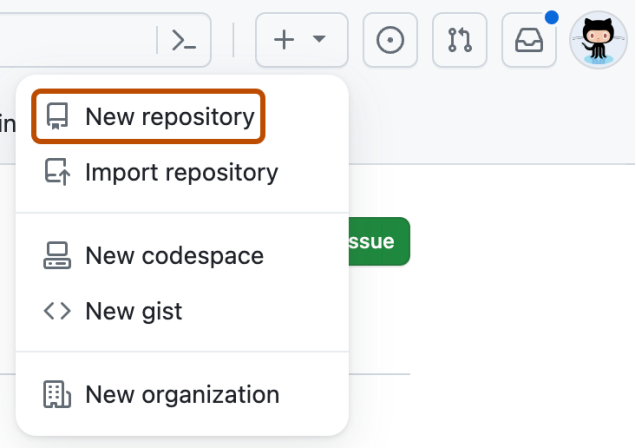Open the notifications inbox icon
Viewport: 636px width, 448px height.
point(528,40)
